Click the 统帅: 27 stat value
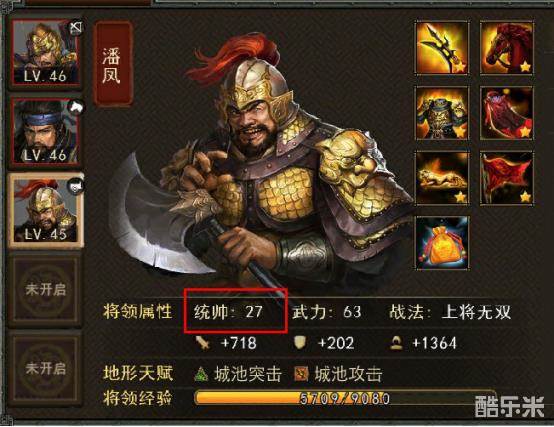Viewport: 554px width, 427px height. [x=229, y=312]
